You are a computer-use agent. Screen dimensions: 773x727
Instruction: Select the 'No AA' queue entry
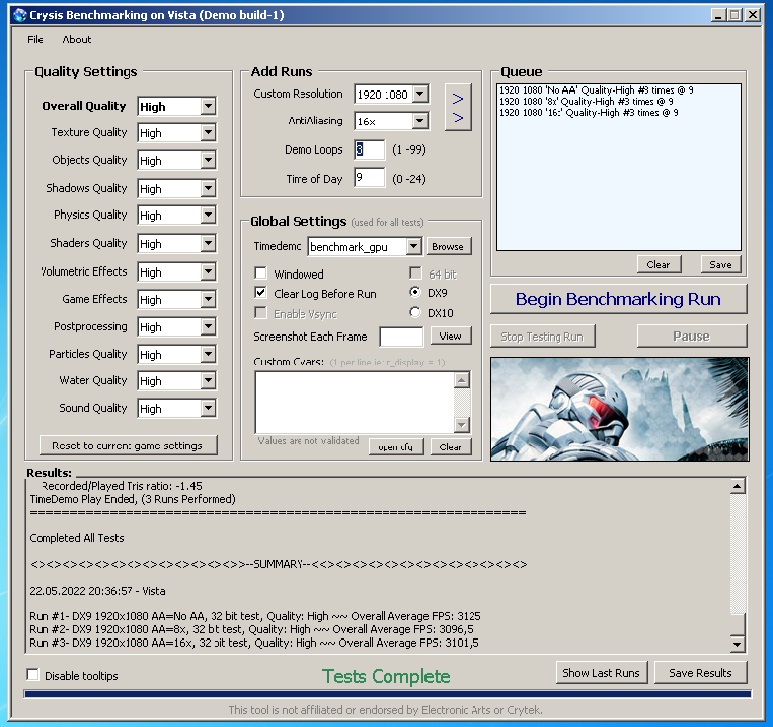[596, 90]
